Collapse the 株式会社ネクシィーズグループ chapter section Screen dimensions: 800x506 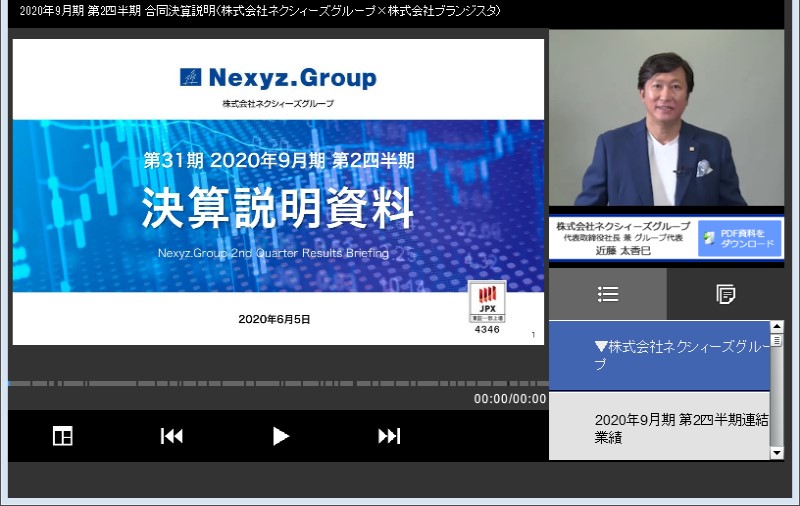click(659, 356)
